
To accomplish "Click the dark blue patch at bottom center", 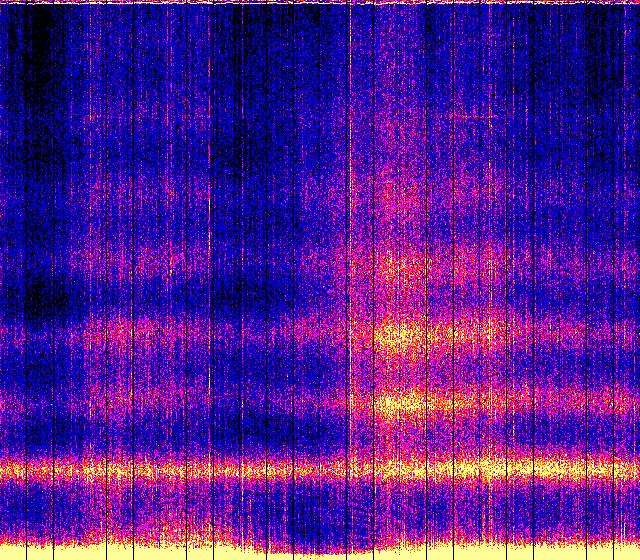I will [310, 520].
